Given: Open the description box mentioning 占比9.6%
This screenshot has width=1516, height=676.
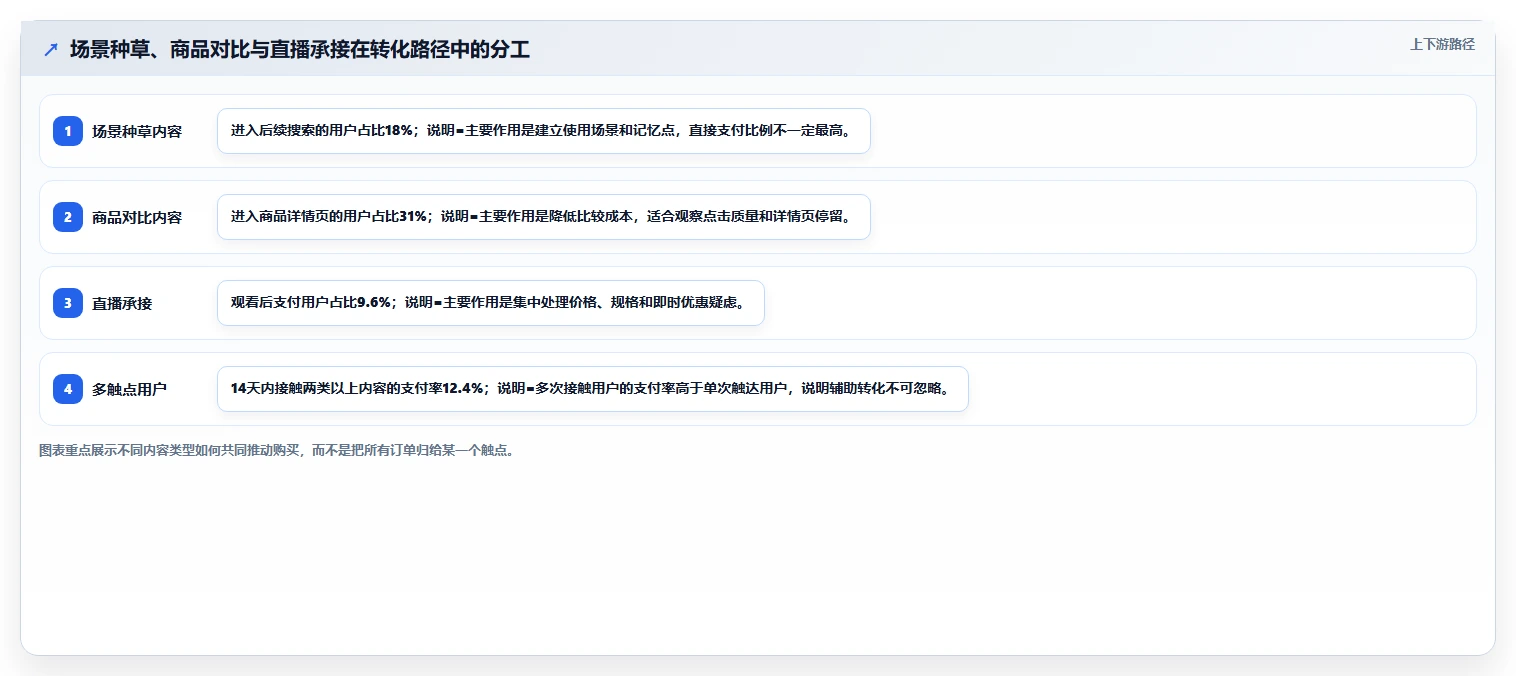Looking at the screenshot, I should tap(491, 303).
